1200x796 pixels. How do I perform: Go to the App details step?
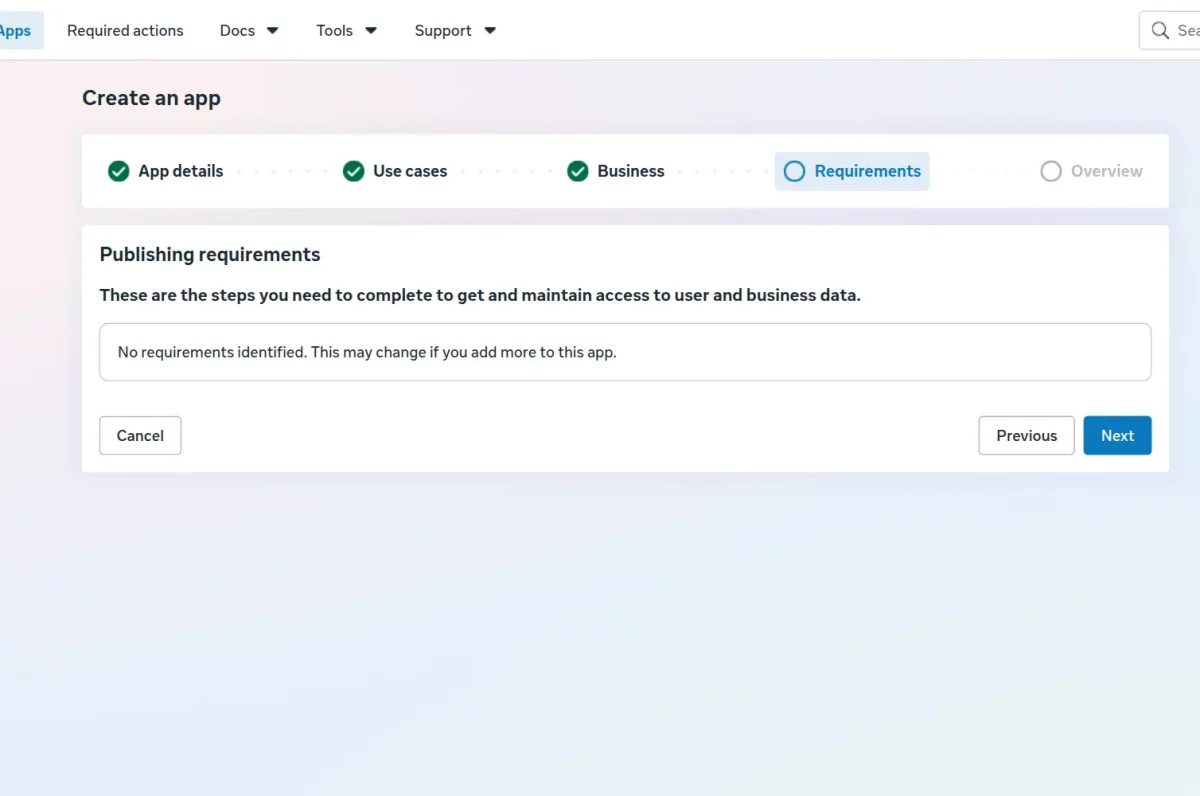pyautogui.click(x=181, y=171)
